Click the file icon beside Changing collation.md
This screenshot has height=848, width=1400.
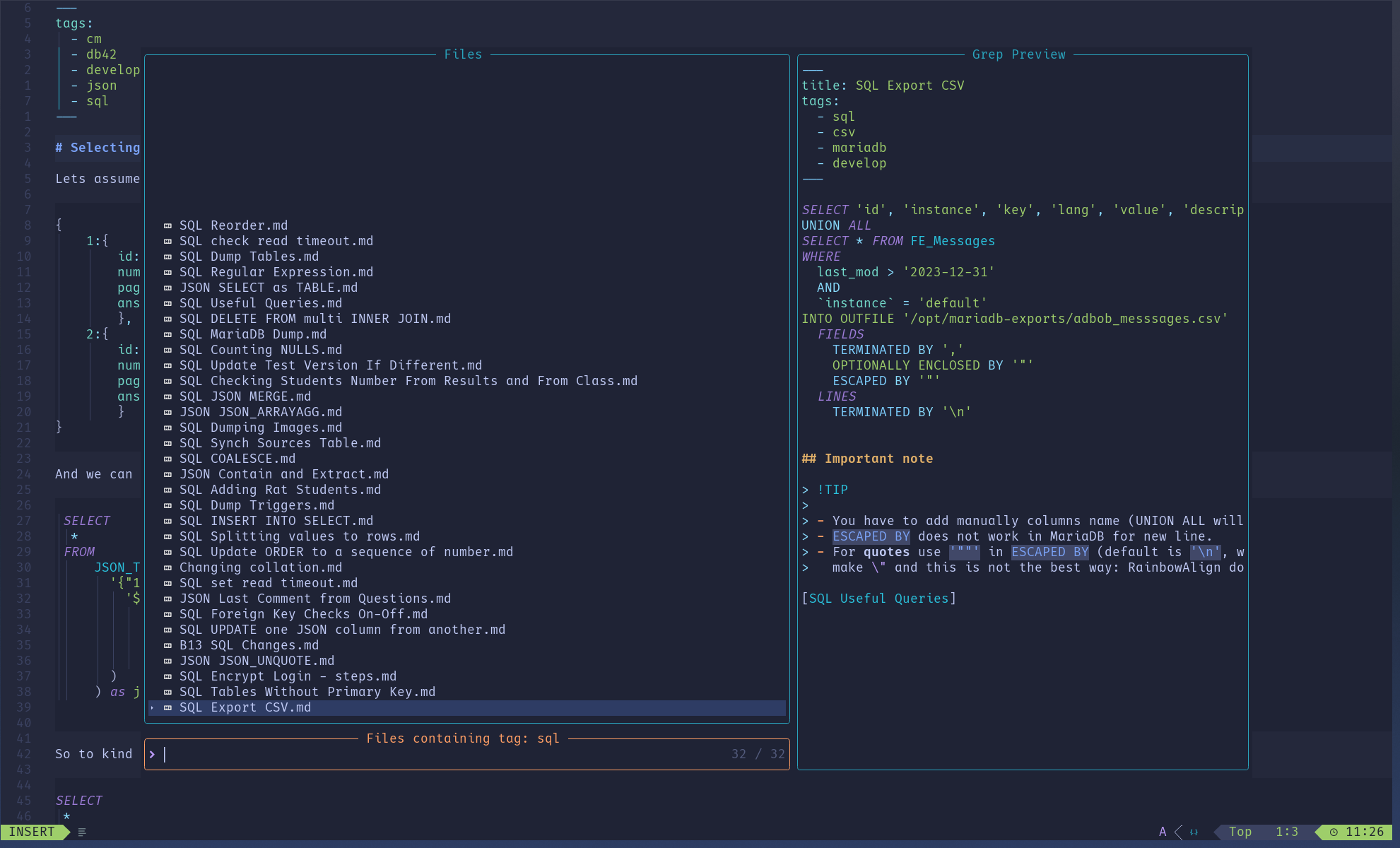coord(167,567)
